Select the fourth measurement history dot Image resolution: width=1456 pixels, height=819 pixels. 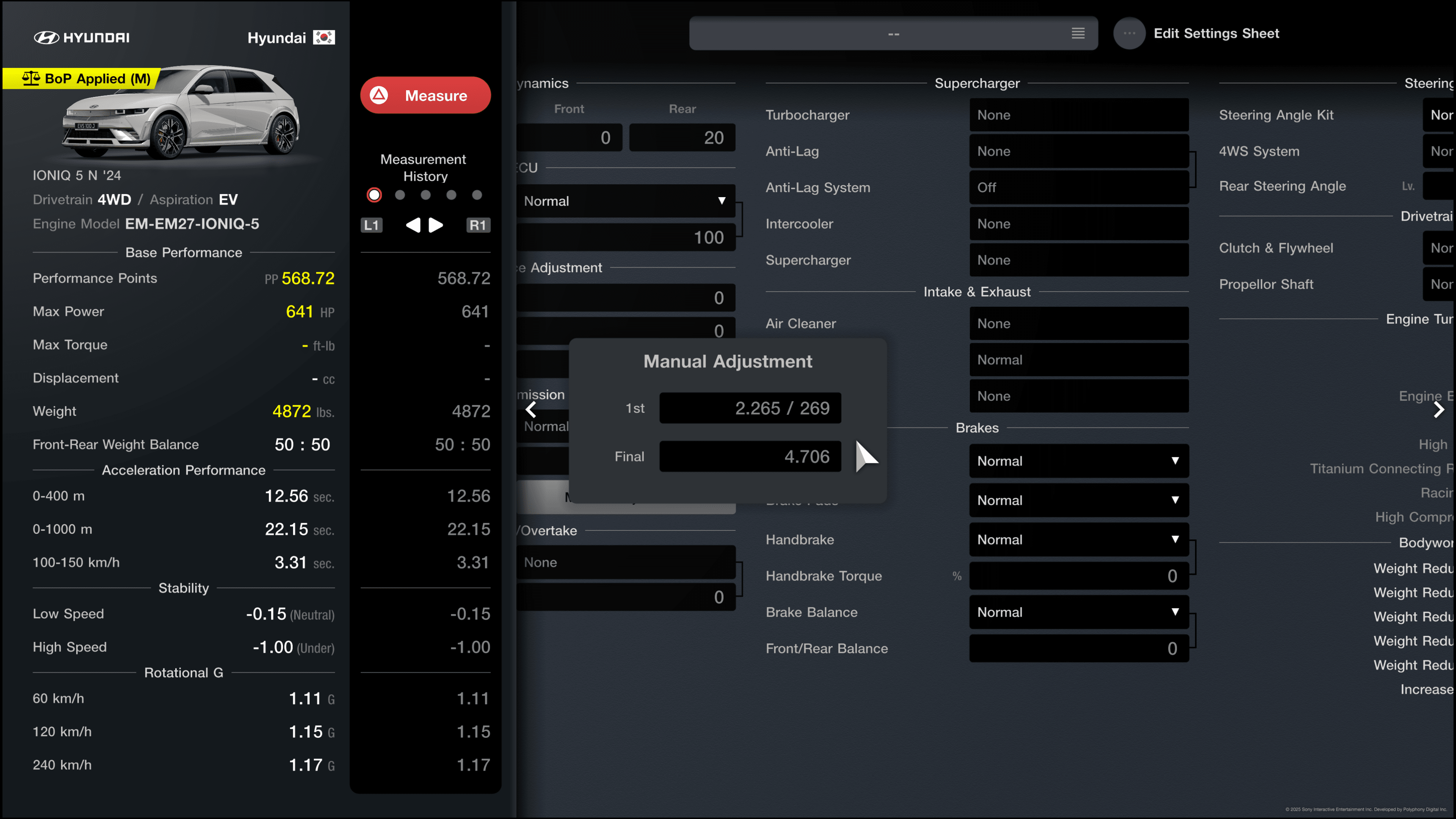[451, 195]
